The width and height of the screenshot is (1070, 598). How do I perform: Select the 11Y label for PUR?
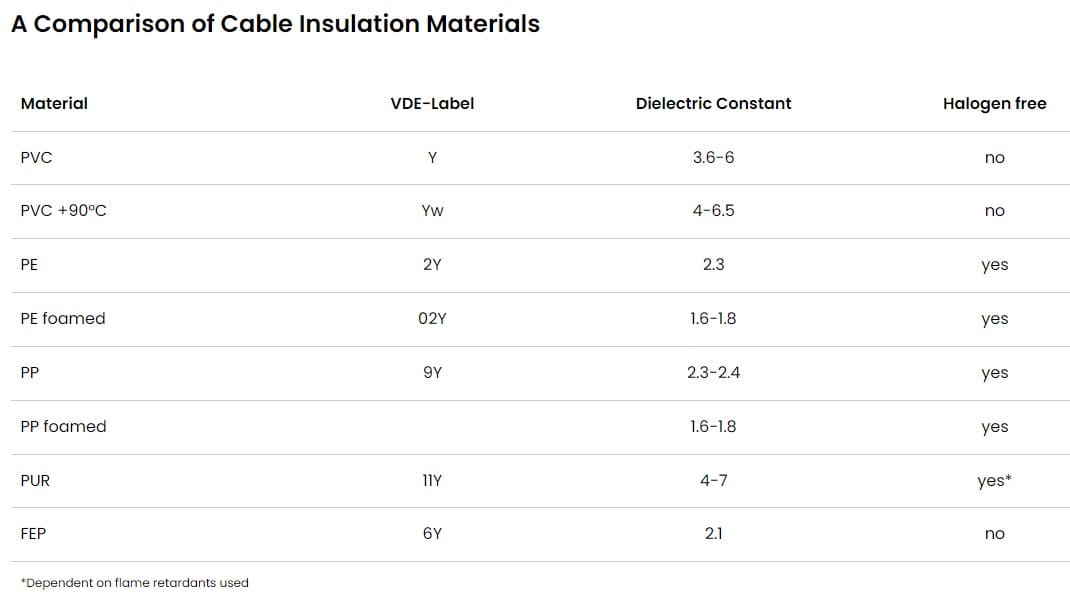pyautogui.click(x=432, y=480)
